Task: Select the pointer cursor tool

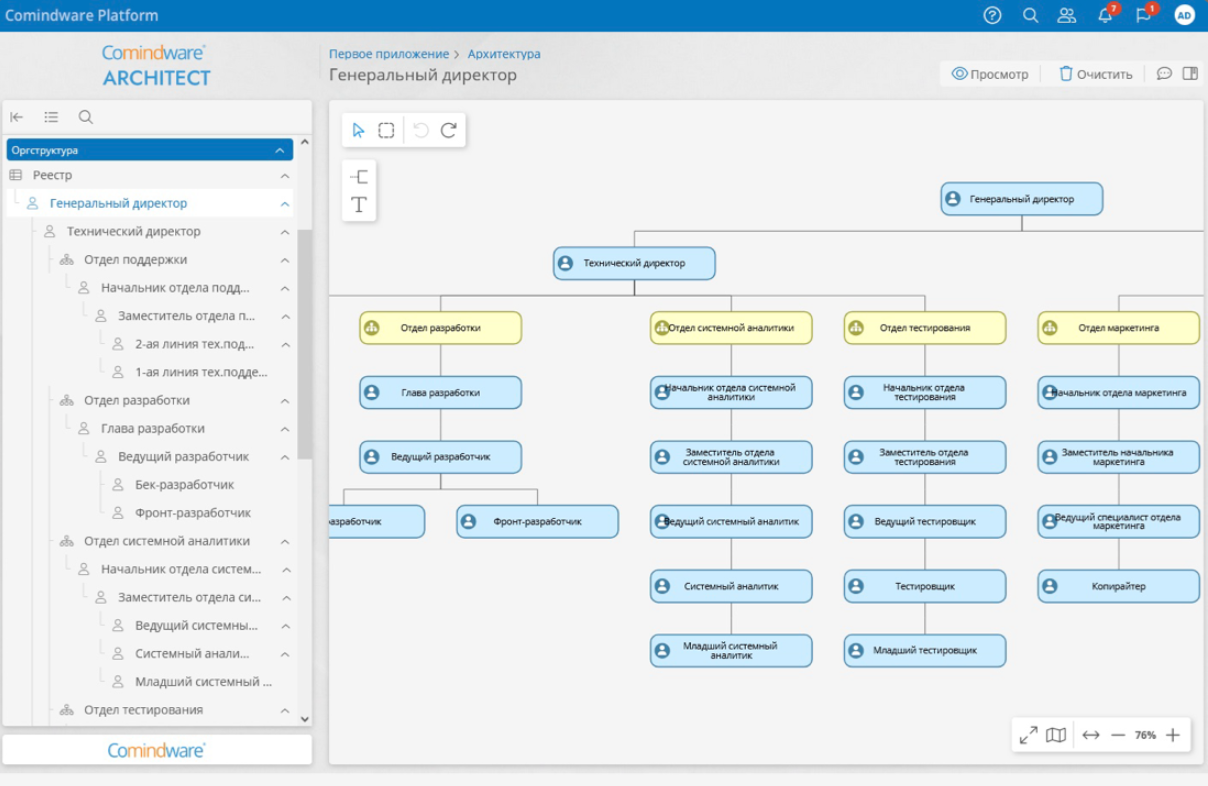Action: pyautogui.click(x=359, y=130)
